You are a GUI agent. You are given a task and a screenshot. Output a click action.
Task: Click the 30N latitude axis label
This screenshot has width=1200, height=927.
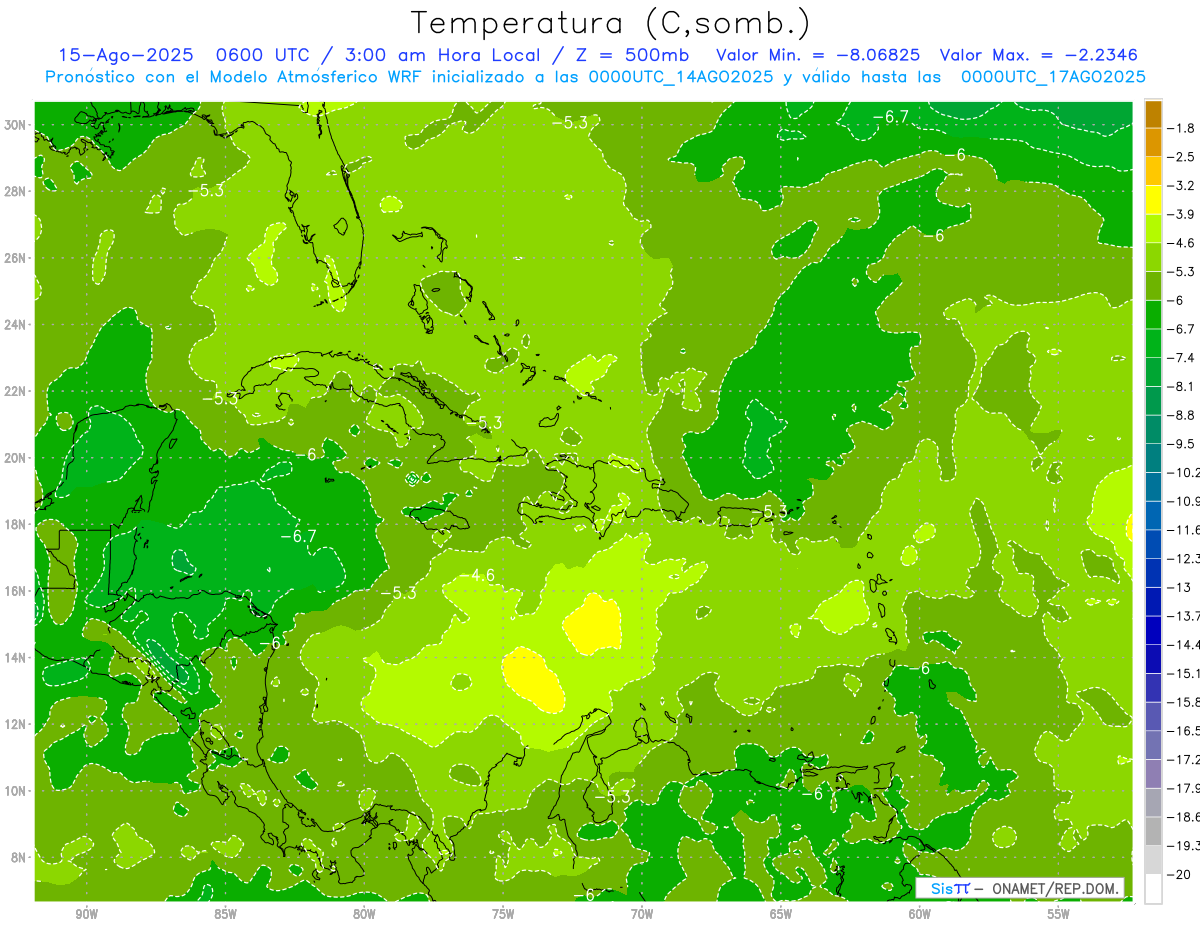17,125
